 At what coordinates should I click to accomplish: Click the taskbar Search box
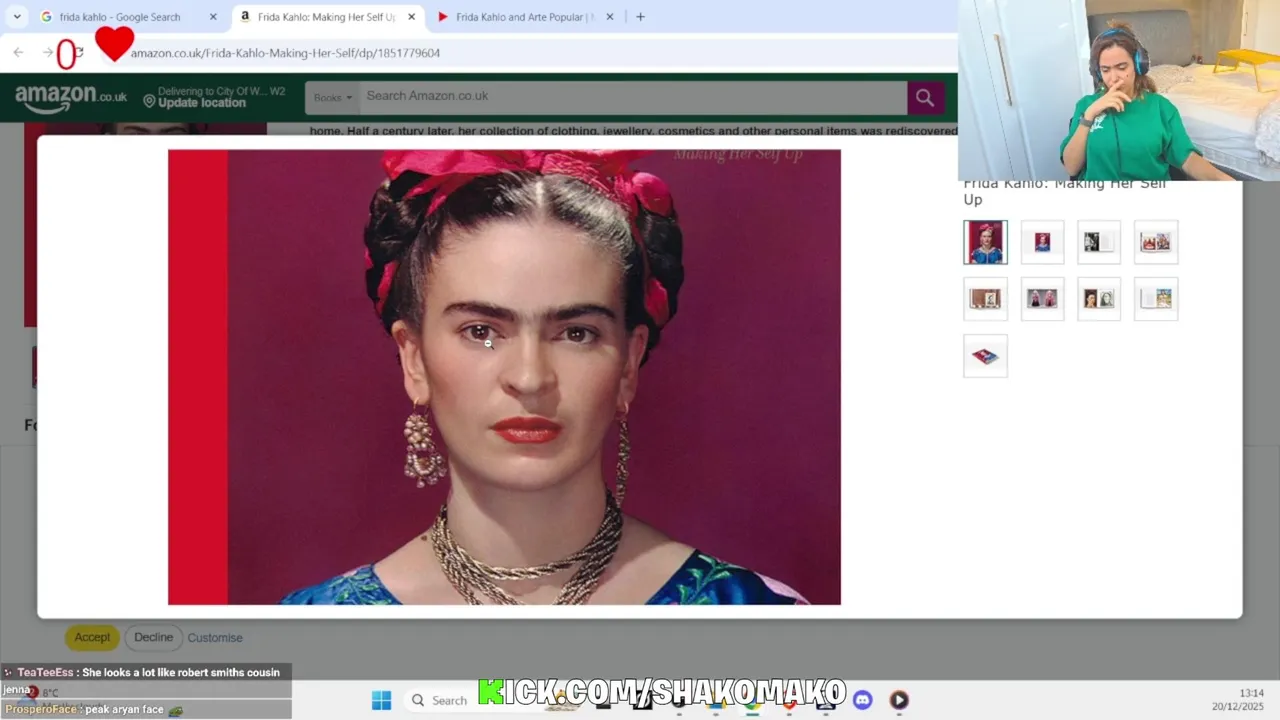(440, 700)
